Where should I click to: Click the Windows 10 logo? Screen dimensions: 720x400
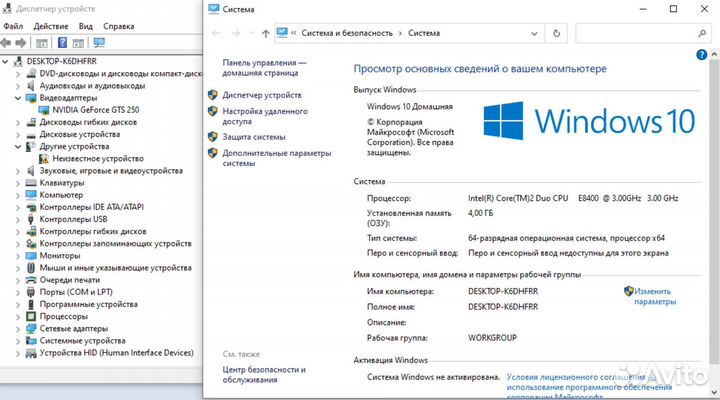589,121
